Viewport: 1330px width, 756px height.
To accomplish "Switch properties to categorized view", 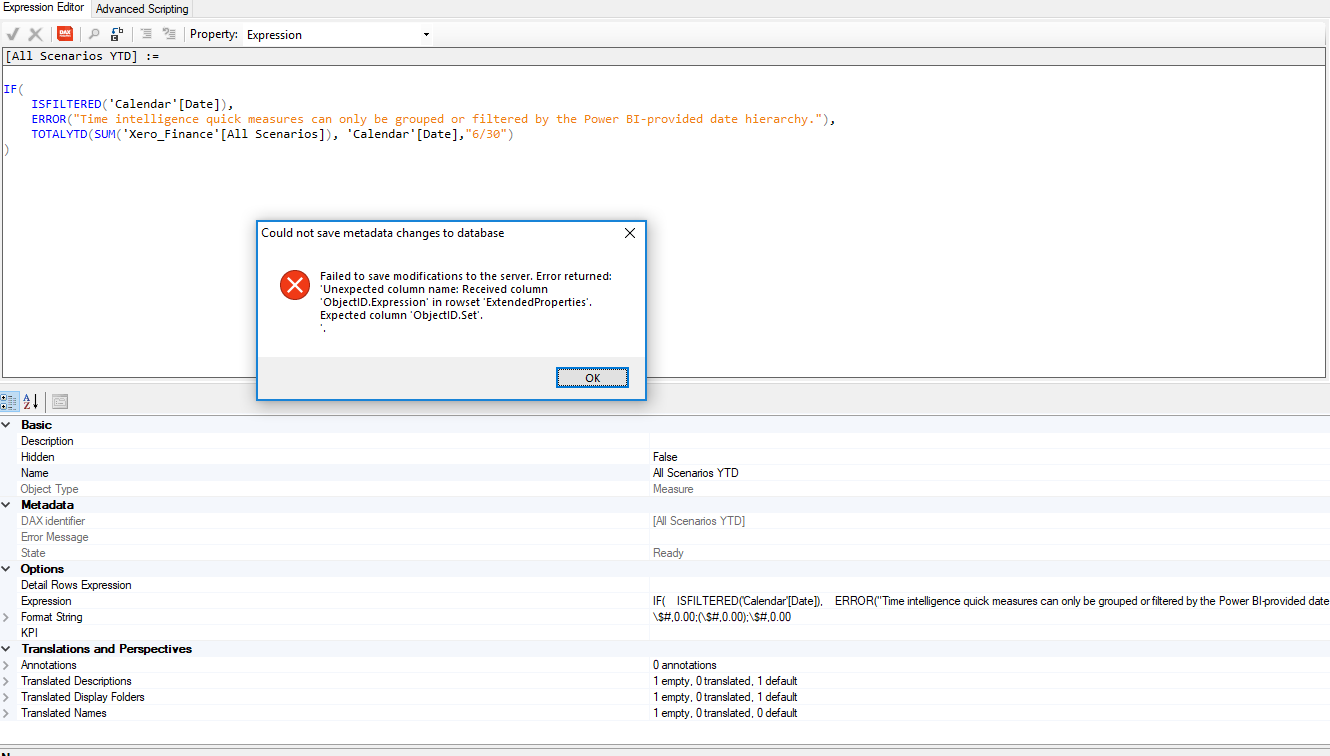I will pyautogui.click(x=10, y=401).
